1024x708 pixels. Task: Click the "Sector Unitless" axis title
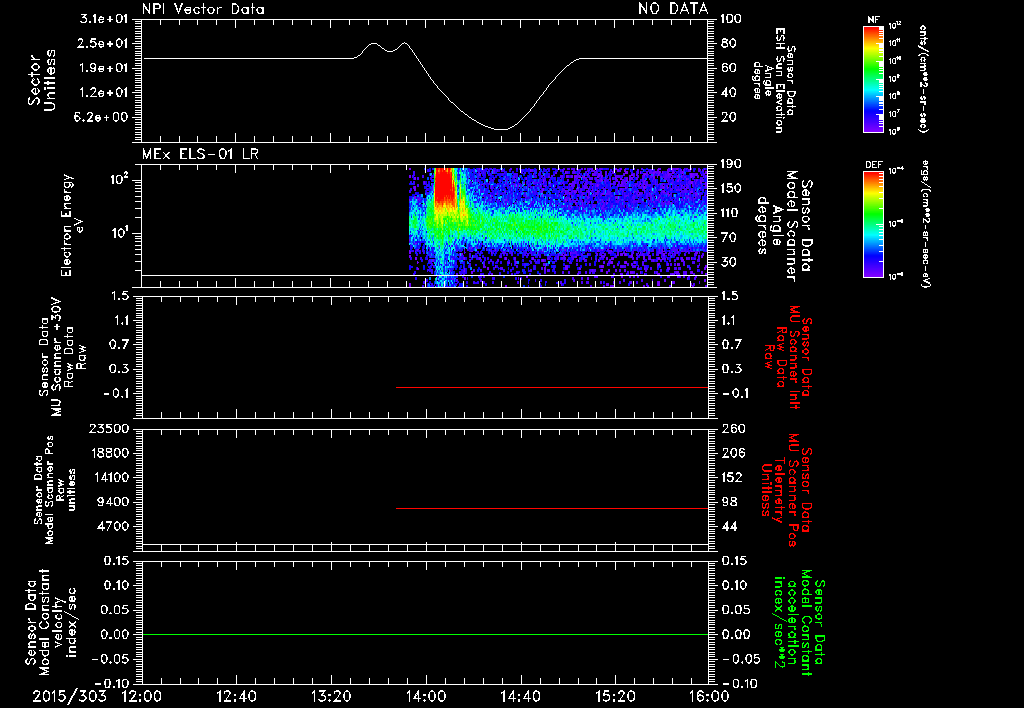click(41, 80)
